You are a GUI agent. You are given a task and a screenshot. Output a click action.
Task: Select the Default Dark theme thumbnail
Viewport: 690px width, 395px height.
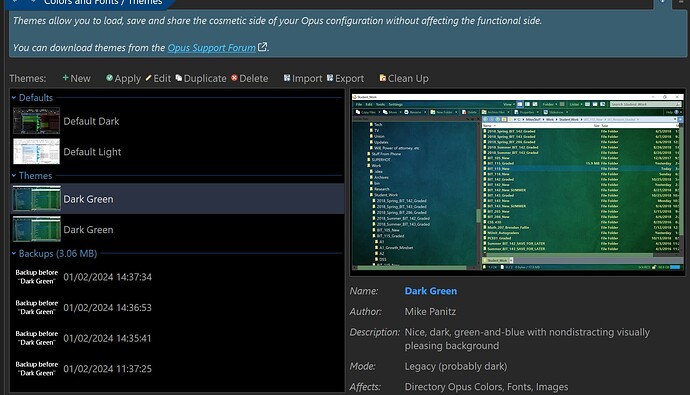[x=37, y=121]
